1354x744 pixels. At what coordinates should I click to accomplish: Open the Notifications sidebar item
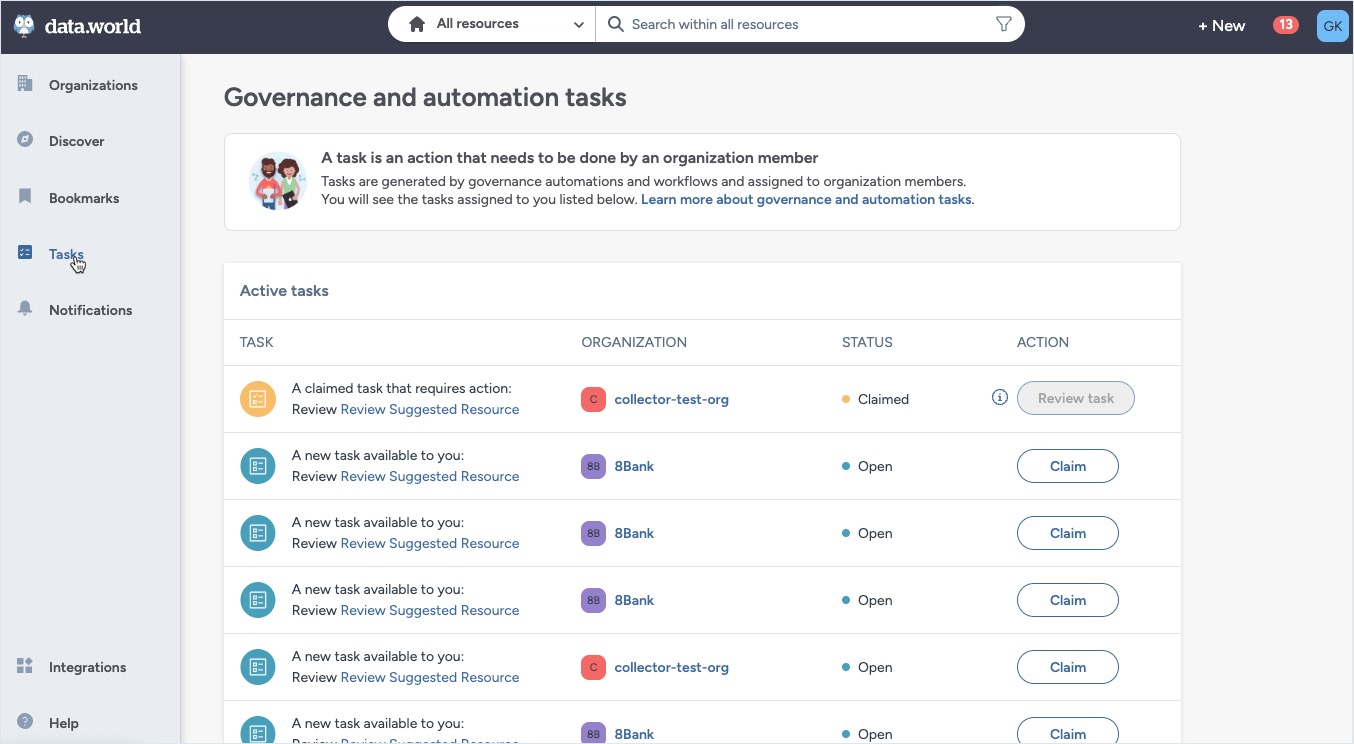(x=90, y=310)
